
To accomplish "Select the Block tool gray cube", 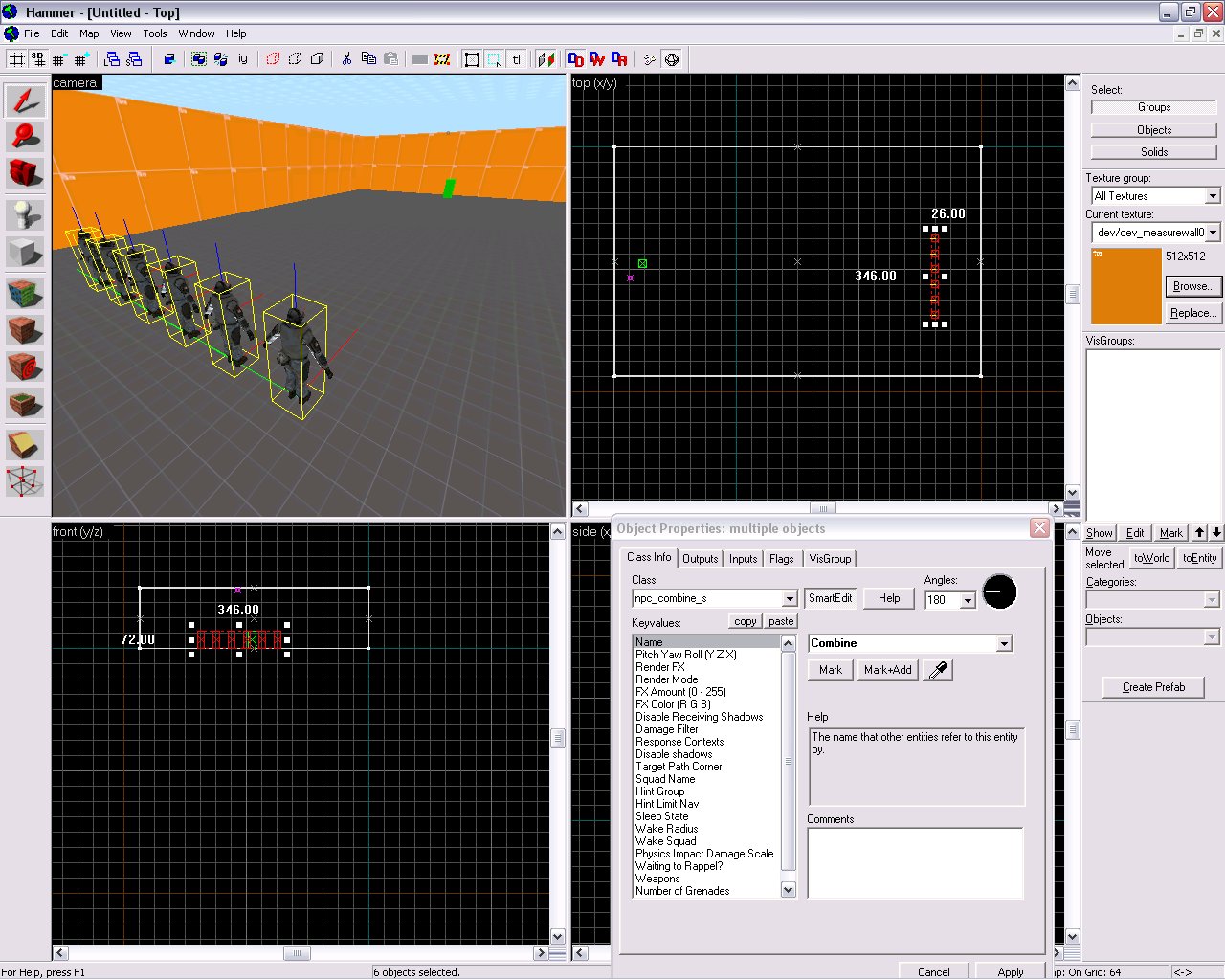I will click(x=25, y=252).
